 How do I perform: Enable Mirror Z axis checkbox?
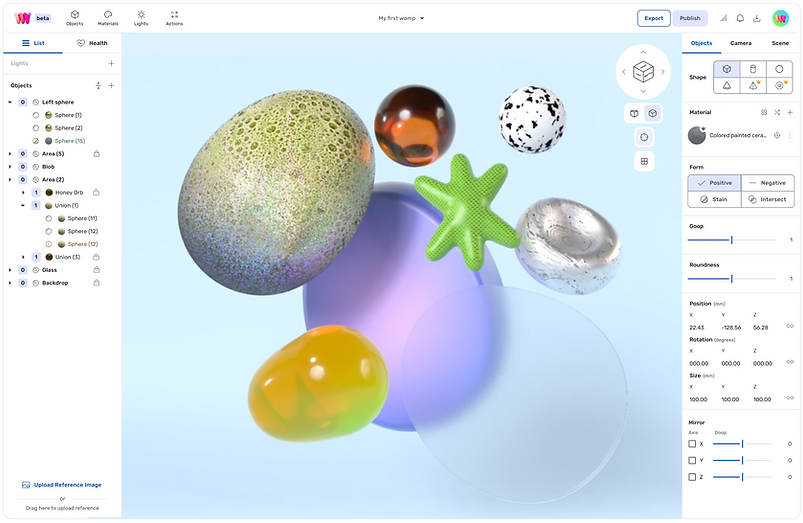click(x=692, y=477)
